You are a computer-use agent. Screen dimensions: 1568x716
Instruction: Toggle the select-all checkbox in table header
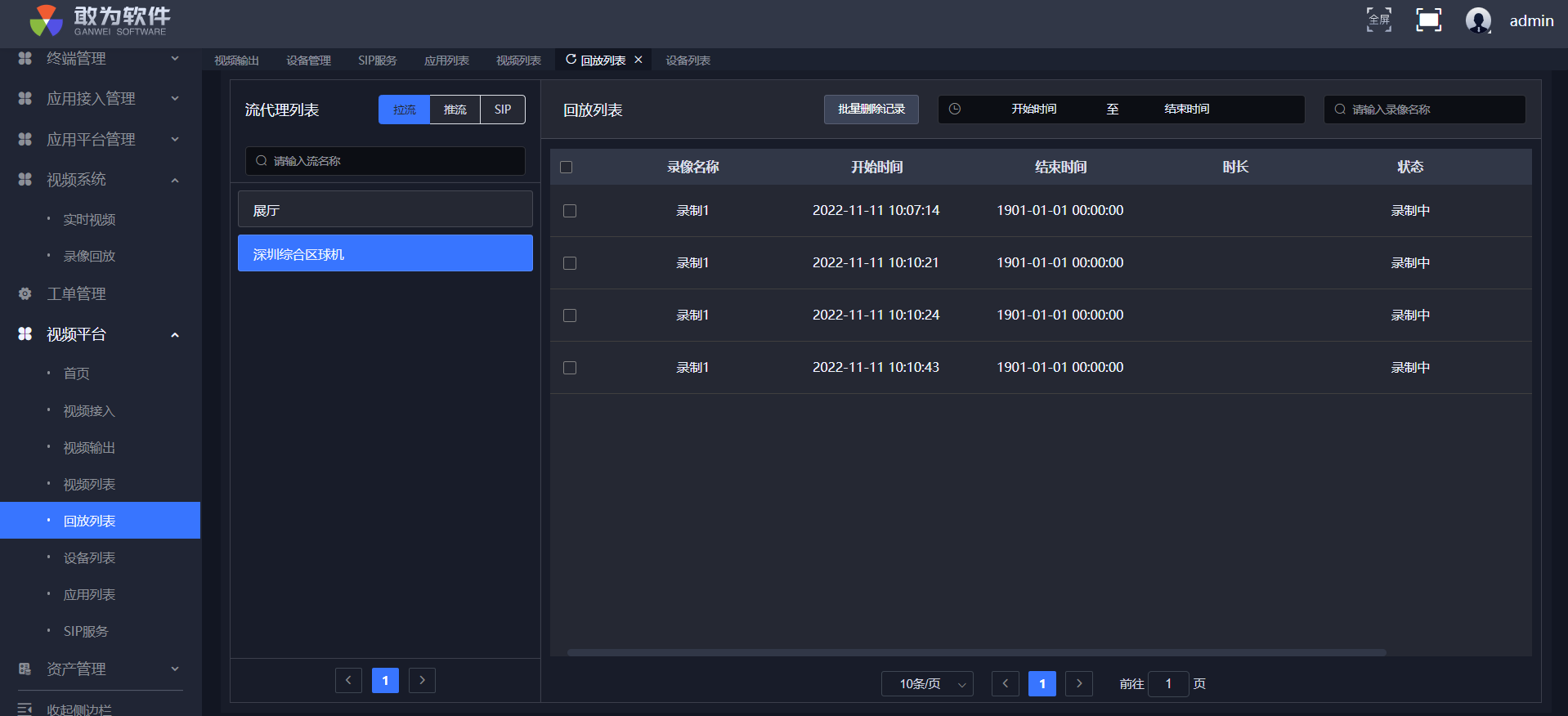click(x=566, y=168)
